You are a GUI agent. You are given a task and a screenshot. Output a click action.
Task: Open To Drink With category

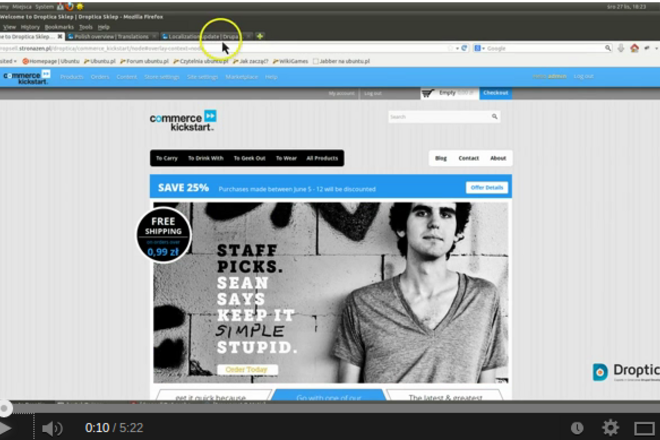pos(205,158)
